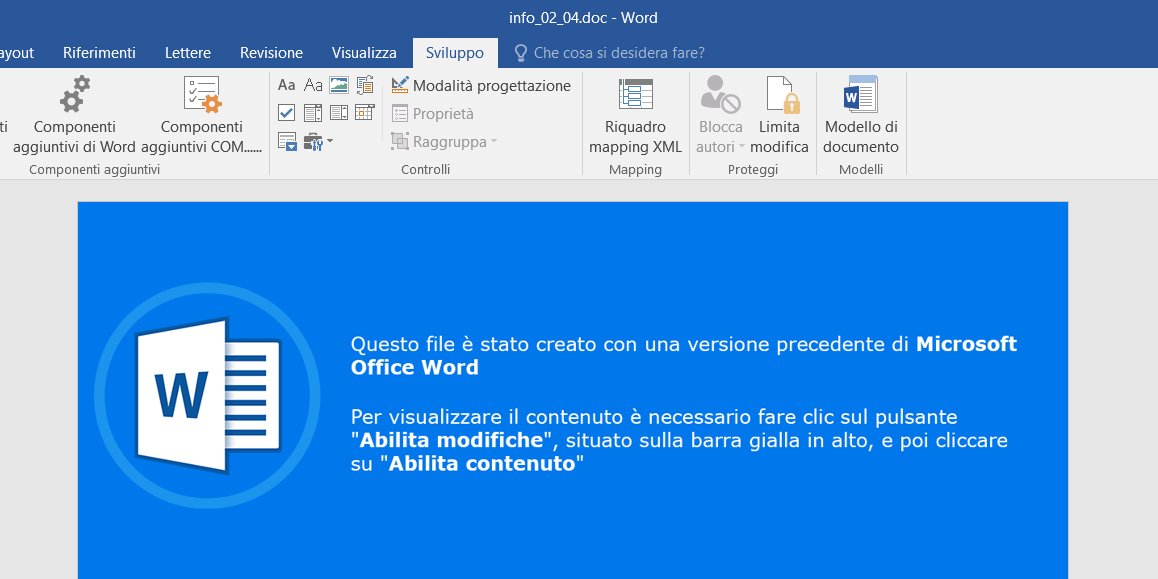Insert date picker content control
The image size is (1158, 579).
click(x=365, y=112)
